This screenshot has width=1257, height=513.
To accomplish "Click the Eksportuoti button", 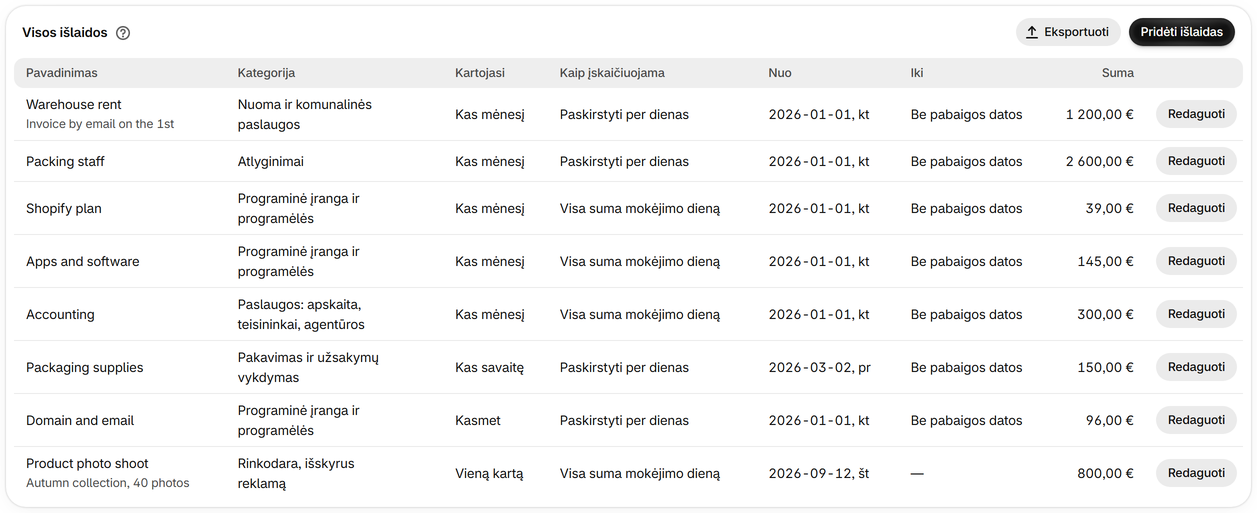I will (x=1068, y=32).
